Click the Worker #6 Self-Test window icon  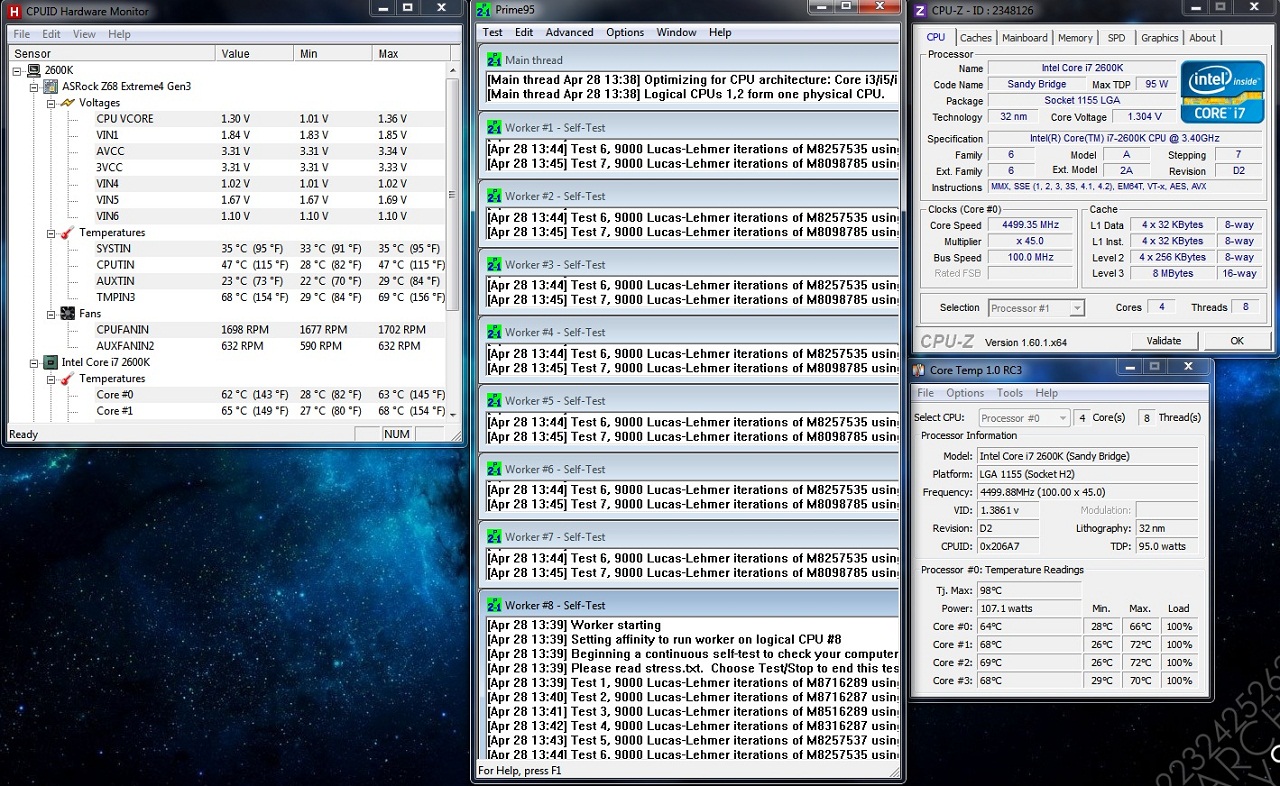494,469
